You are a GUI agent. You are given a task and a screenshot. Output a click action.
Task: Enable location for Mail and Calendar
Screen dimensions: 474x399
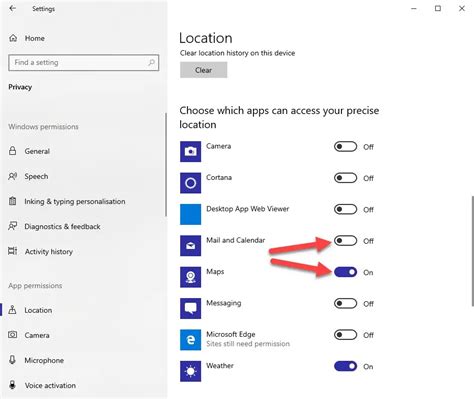[x=345, y=241]
